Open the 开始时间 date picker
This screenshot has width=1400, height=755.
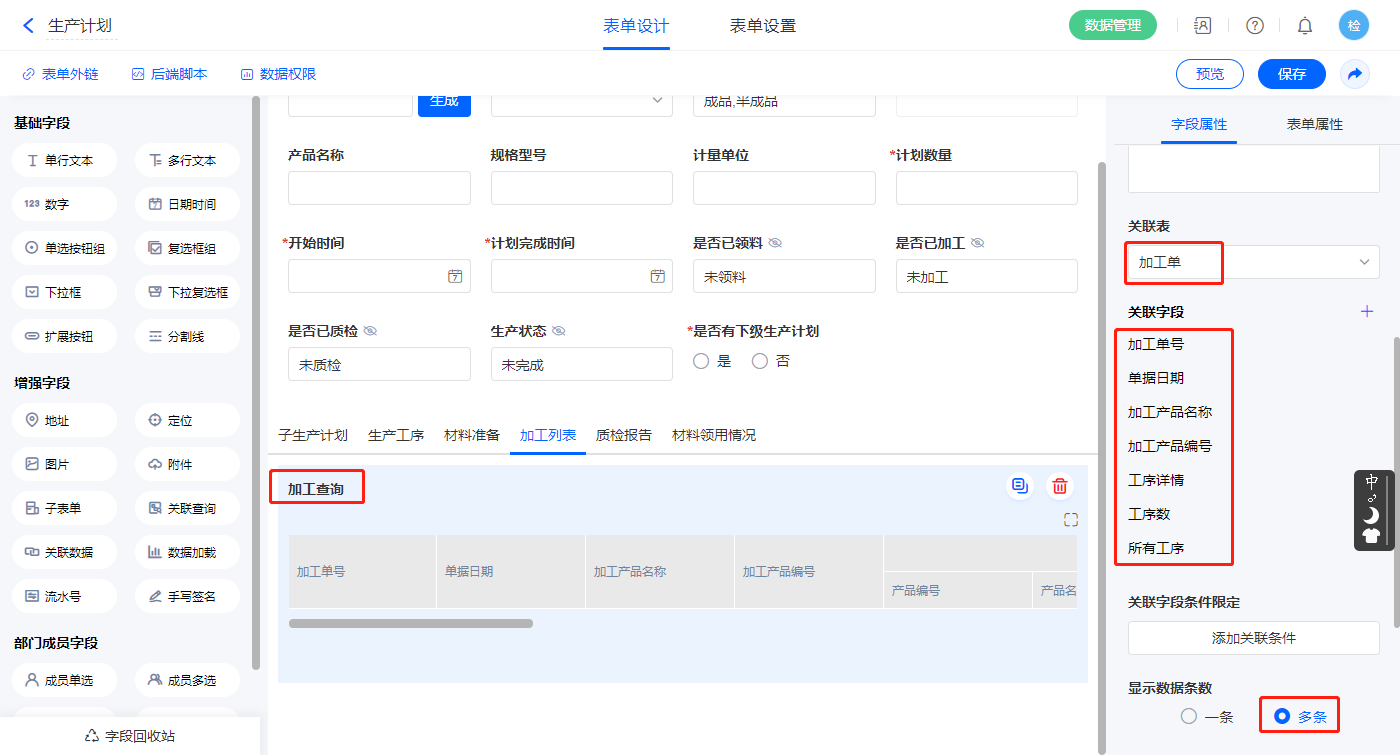click(455, 276)
